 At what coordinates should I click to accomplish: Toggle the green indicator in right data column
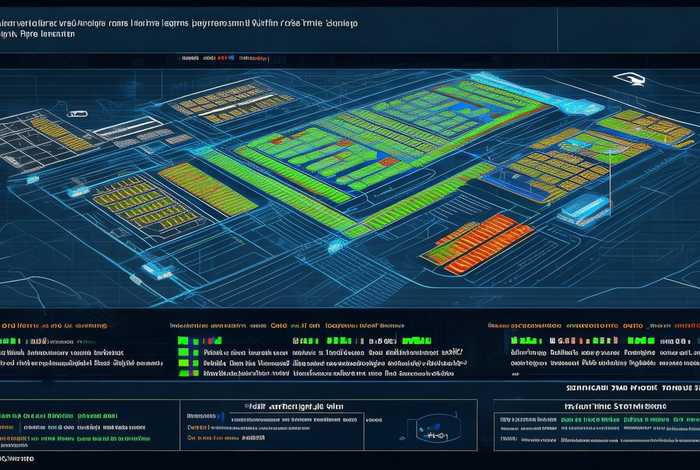519,341
